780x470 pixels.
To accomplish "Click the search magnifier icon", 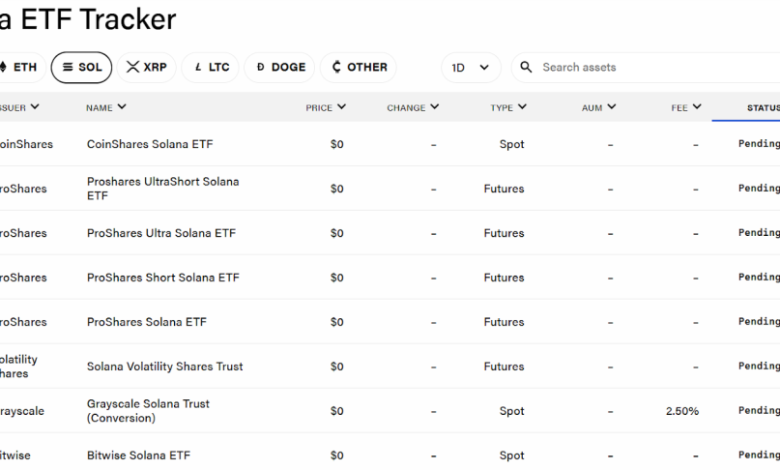I will 526,67.
